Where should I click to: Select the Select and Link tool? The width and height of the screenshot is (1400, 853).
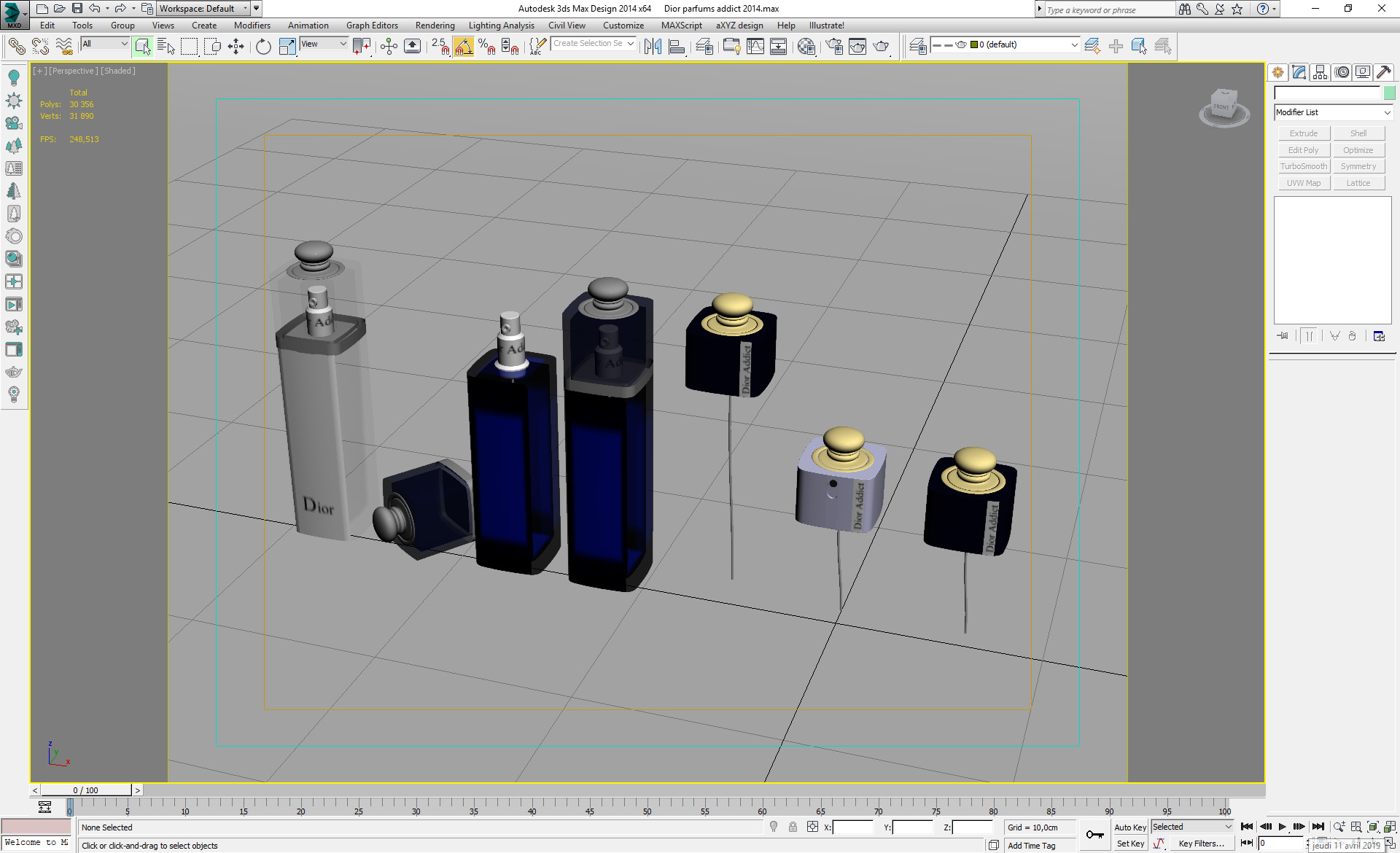tap(16, 47)
